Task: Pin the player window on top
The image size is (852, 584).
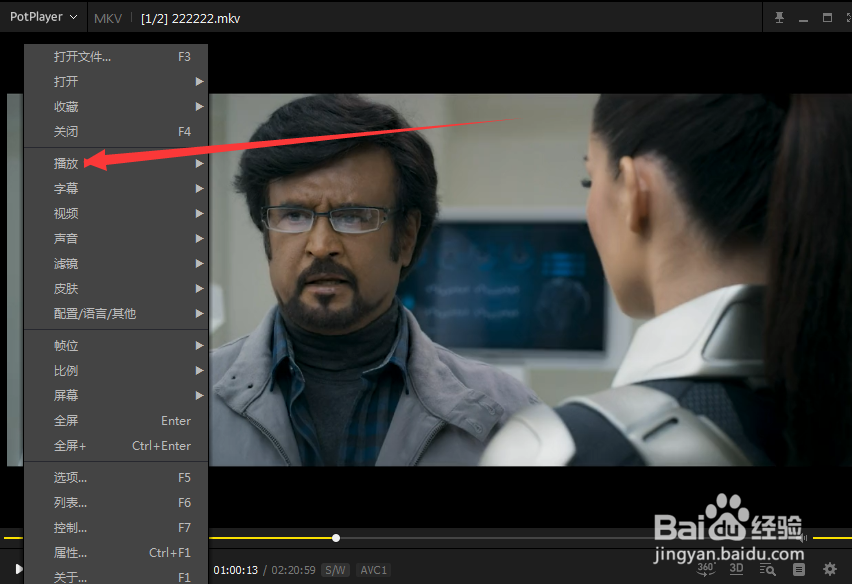Action: [779, 17]
